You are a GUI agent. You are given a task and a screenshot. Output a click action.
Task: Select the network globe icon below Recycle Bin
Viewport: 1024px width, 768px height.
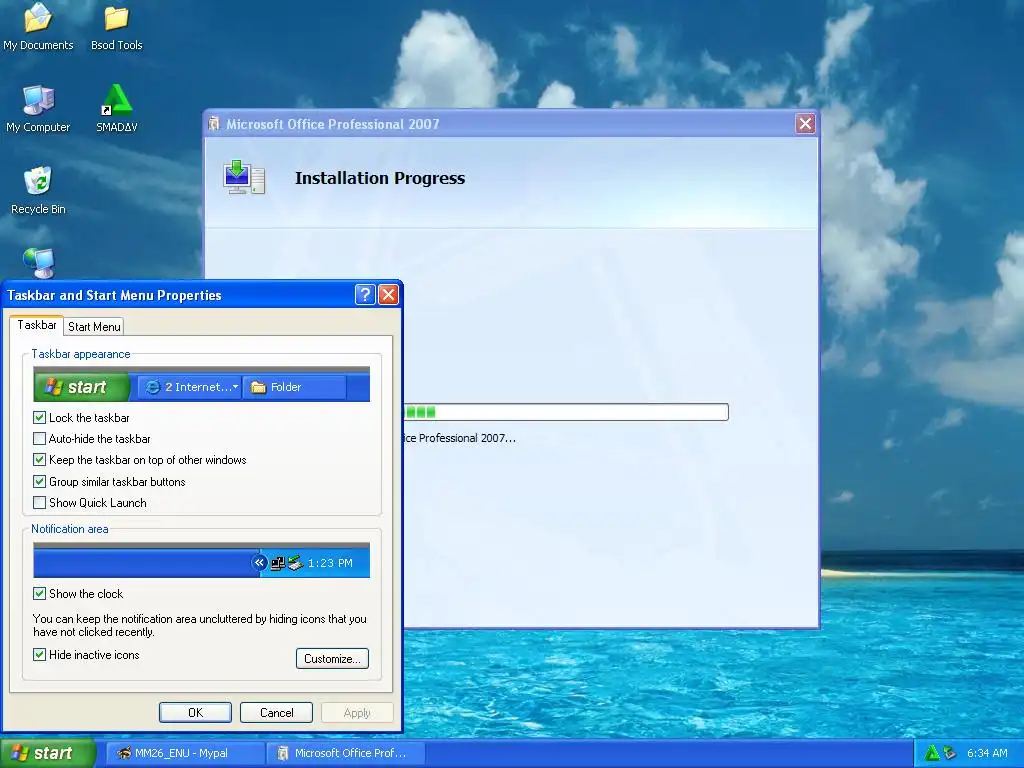(x=39, y=263)
